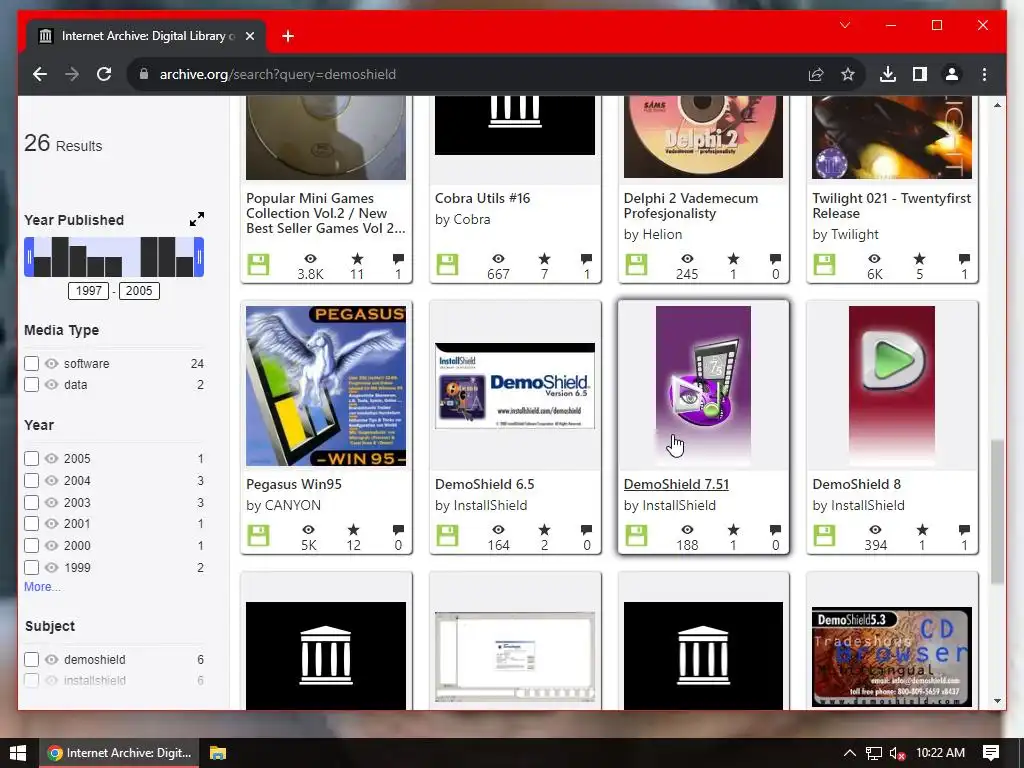
Task: Open the DemoShield 7.51 title link
Action: (676, 484)
